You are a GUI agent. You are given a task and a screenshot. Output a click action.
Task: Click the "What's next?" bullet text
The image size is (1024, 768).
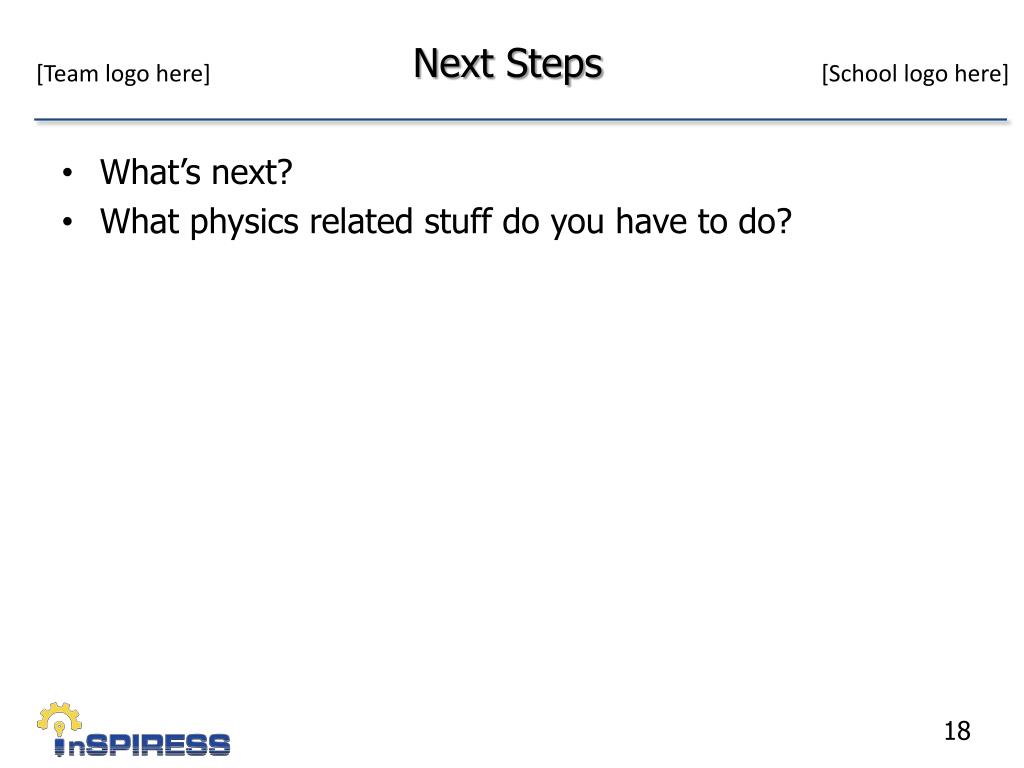tap(196, 172)
